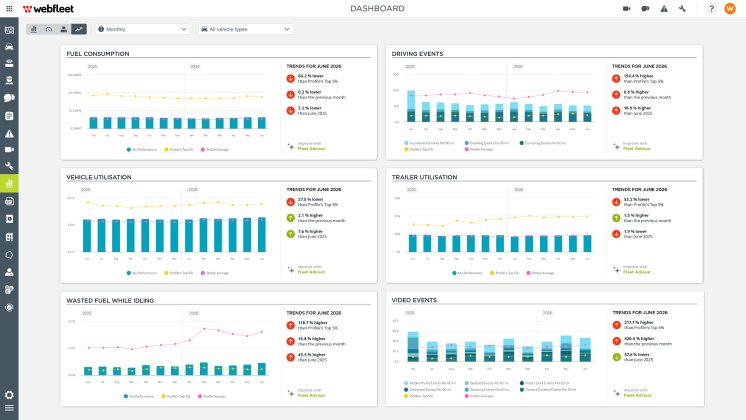Open the circular target sidebar icon
Viewport: 746px width, 420px height.
tap(9, 308)
